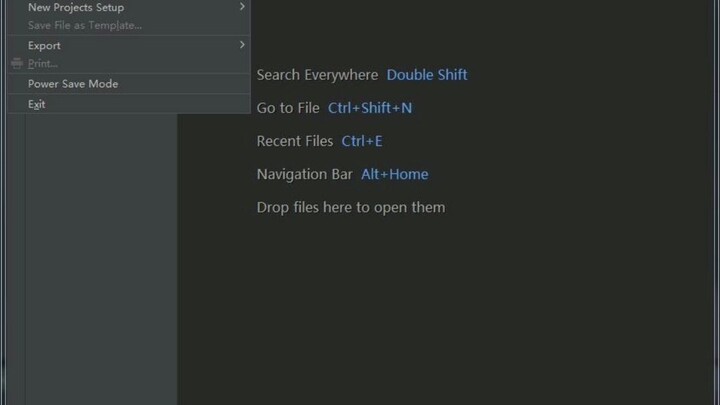
Task: Click the printer icon beside Print
Action: [17, 63]
